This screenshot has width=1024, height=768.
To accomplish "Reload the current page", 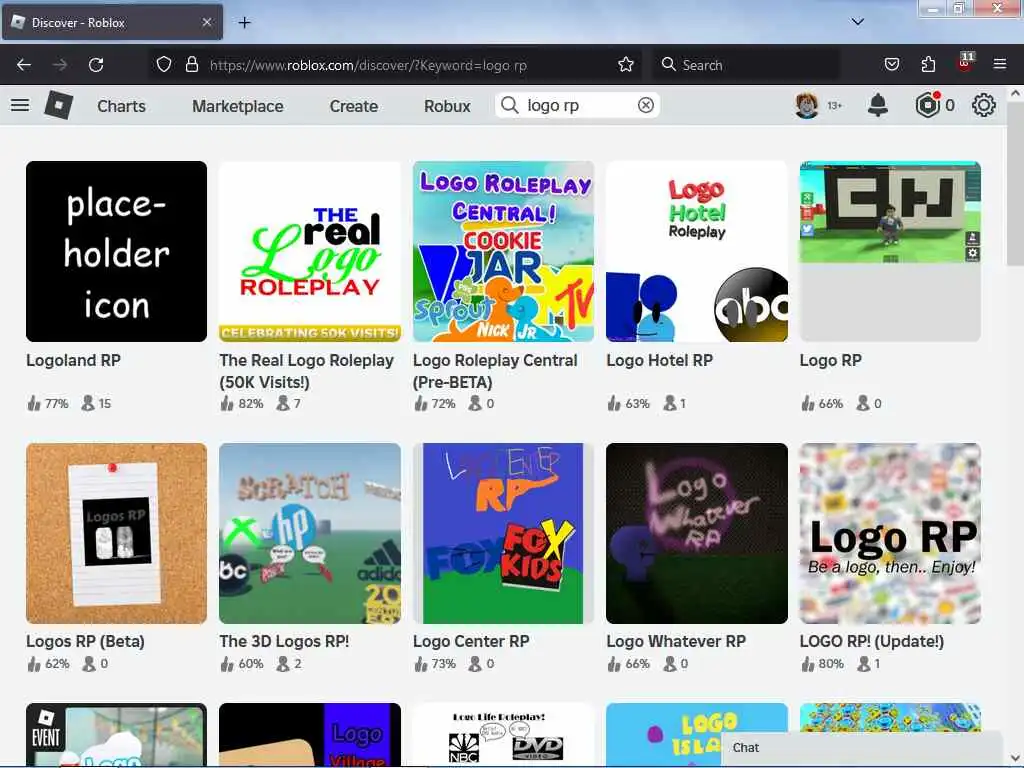I will [96, 65].
